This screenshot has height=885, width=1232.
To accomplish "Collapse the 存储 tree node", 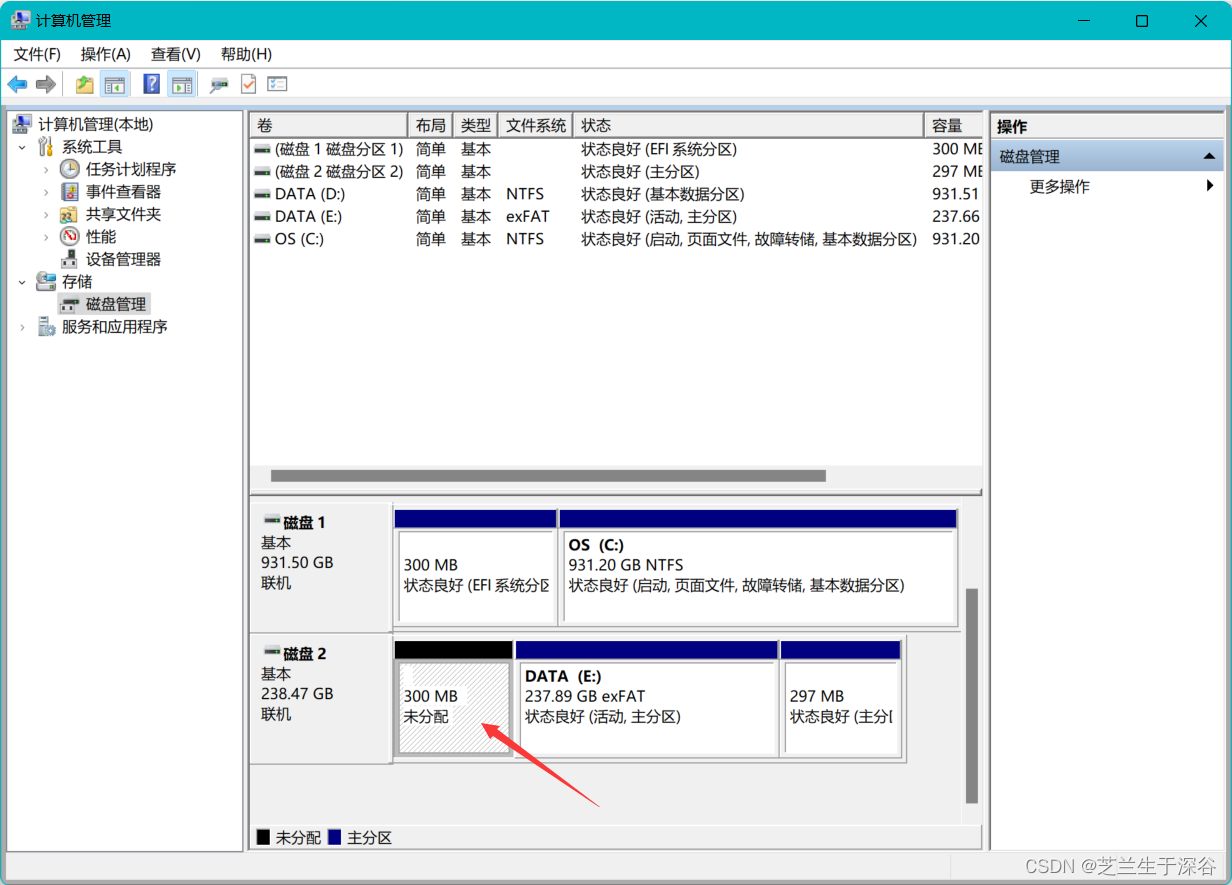I will (x=23, y=282).
